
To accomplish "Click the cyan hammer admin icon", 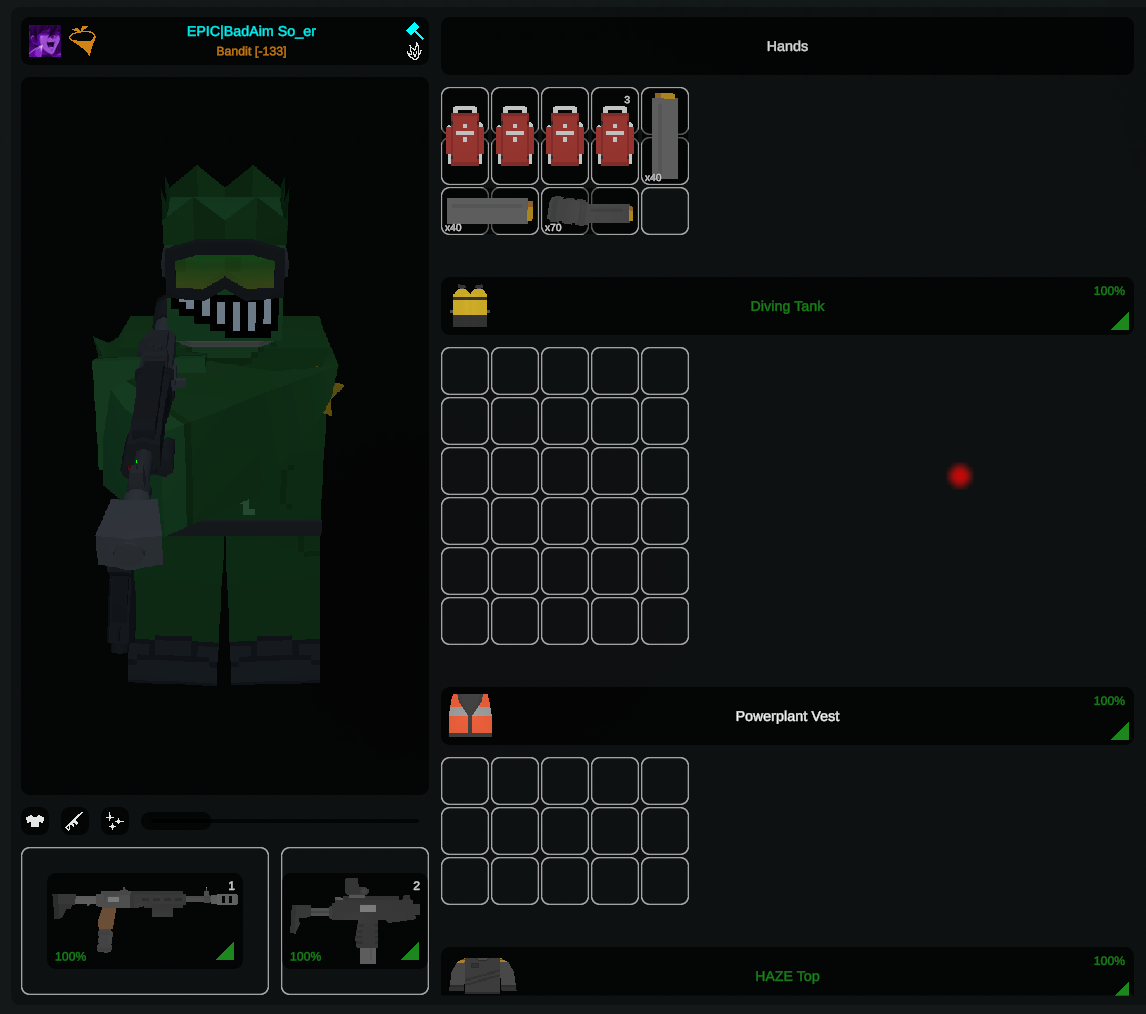I will [414, 31].
